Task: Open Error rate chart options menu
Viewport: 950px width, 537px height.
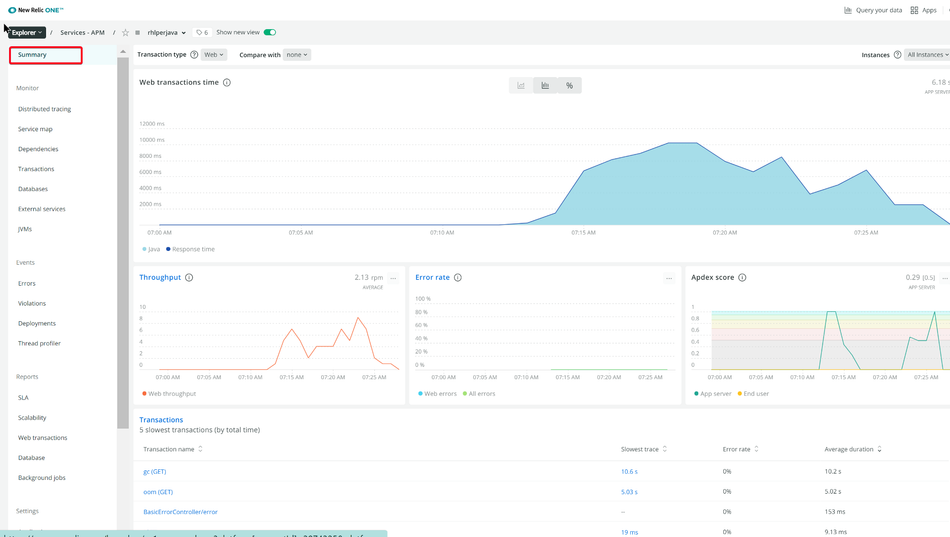Action: pyautogui.click(x=669, y=278)
